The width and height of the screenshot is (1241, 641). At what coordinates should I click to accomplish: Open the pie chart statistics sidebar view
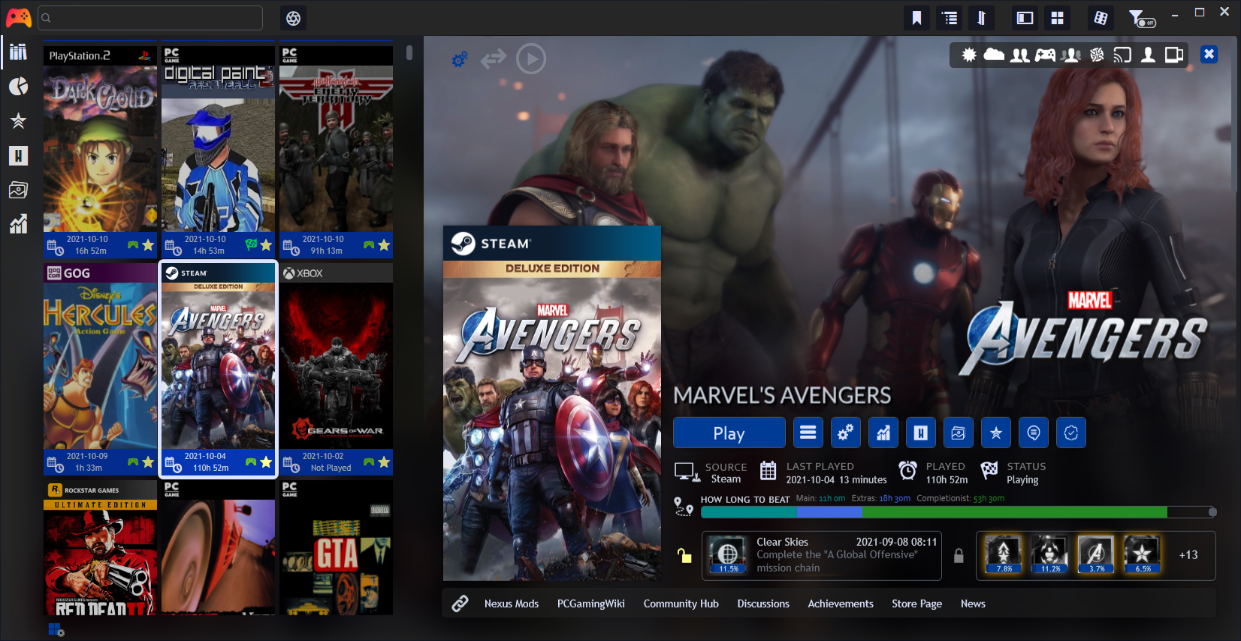pyautogui.click(x=18, y=87)
